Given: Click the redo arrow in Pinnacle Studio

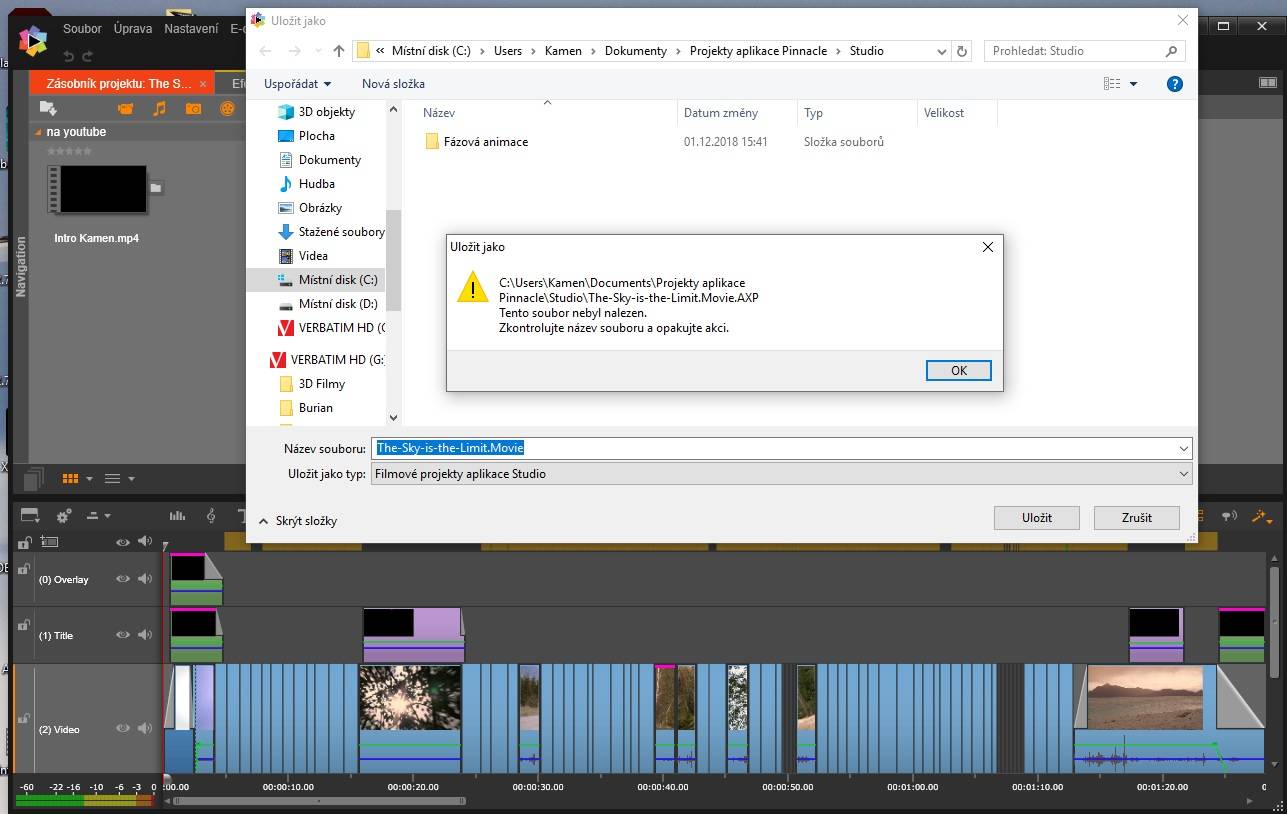Looking at the screenshot, I should point(88,57).
